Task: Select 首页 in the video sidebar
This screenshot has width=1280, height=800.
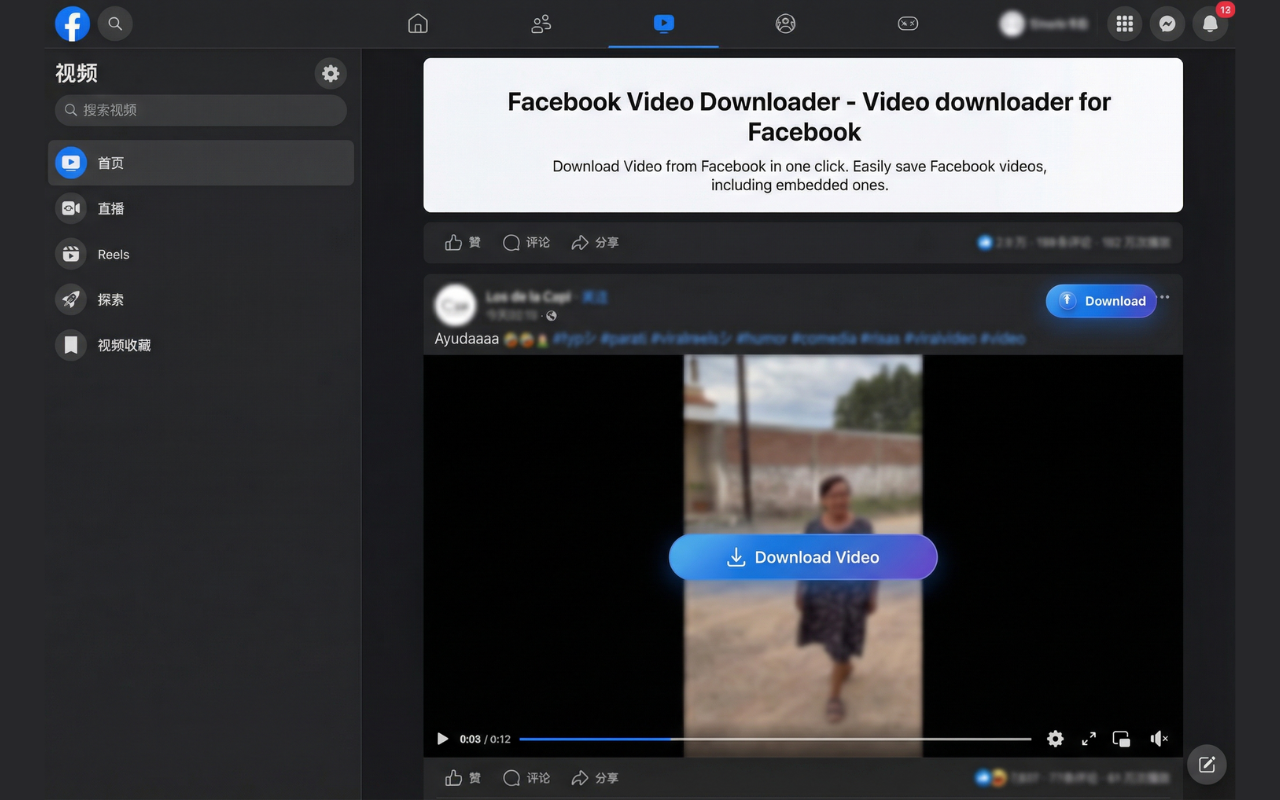Action: [201, 162]
